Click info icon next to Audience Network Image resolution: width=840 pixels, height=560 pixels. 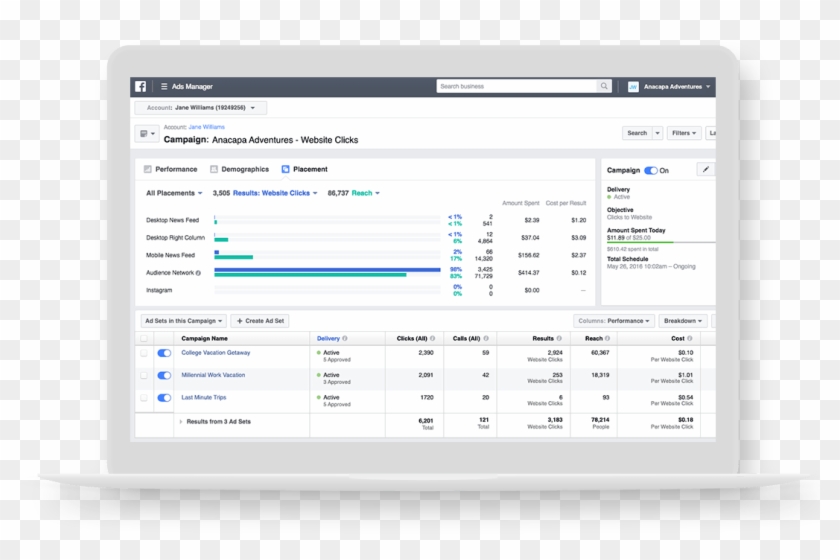click(198, 273)
